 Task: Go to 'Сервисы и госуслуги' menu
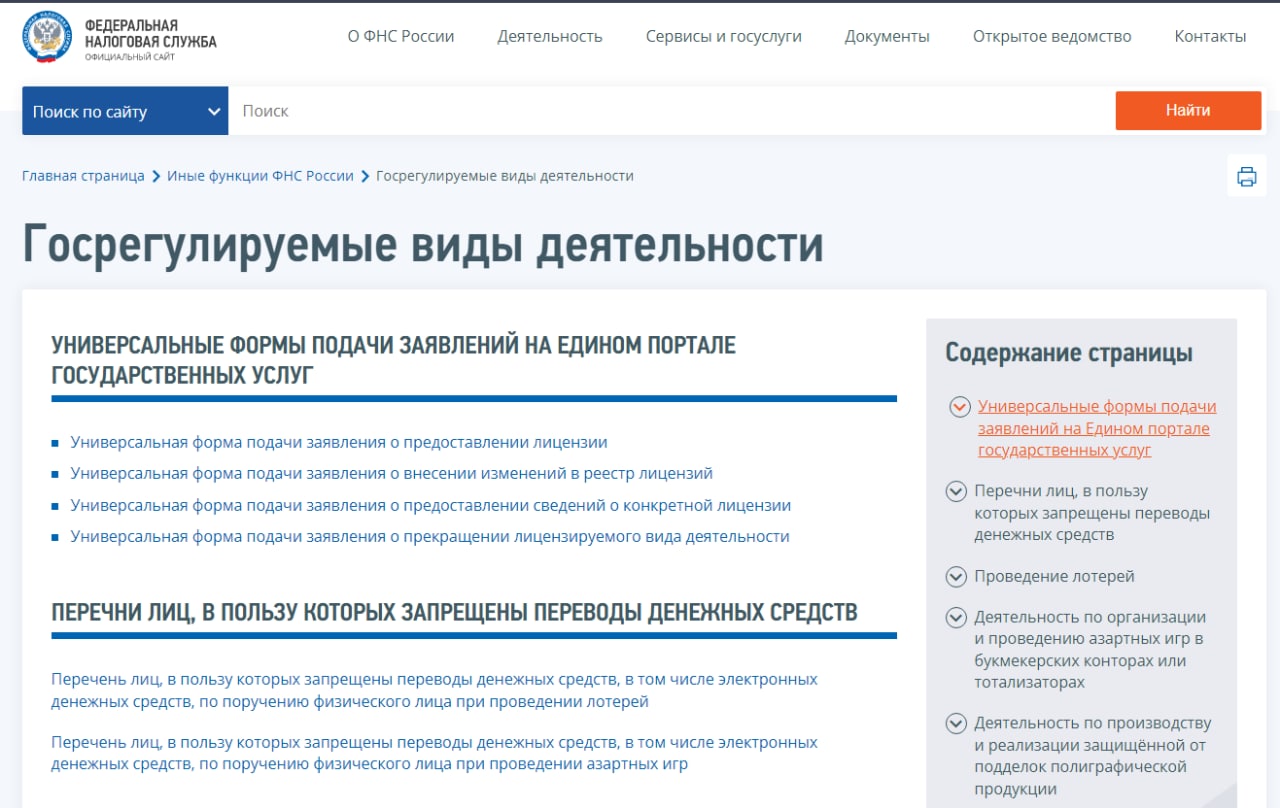pos(723,37)
